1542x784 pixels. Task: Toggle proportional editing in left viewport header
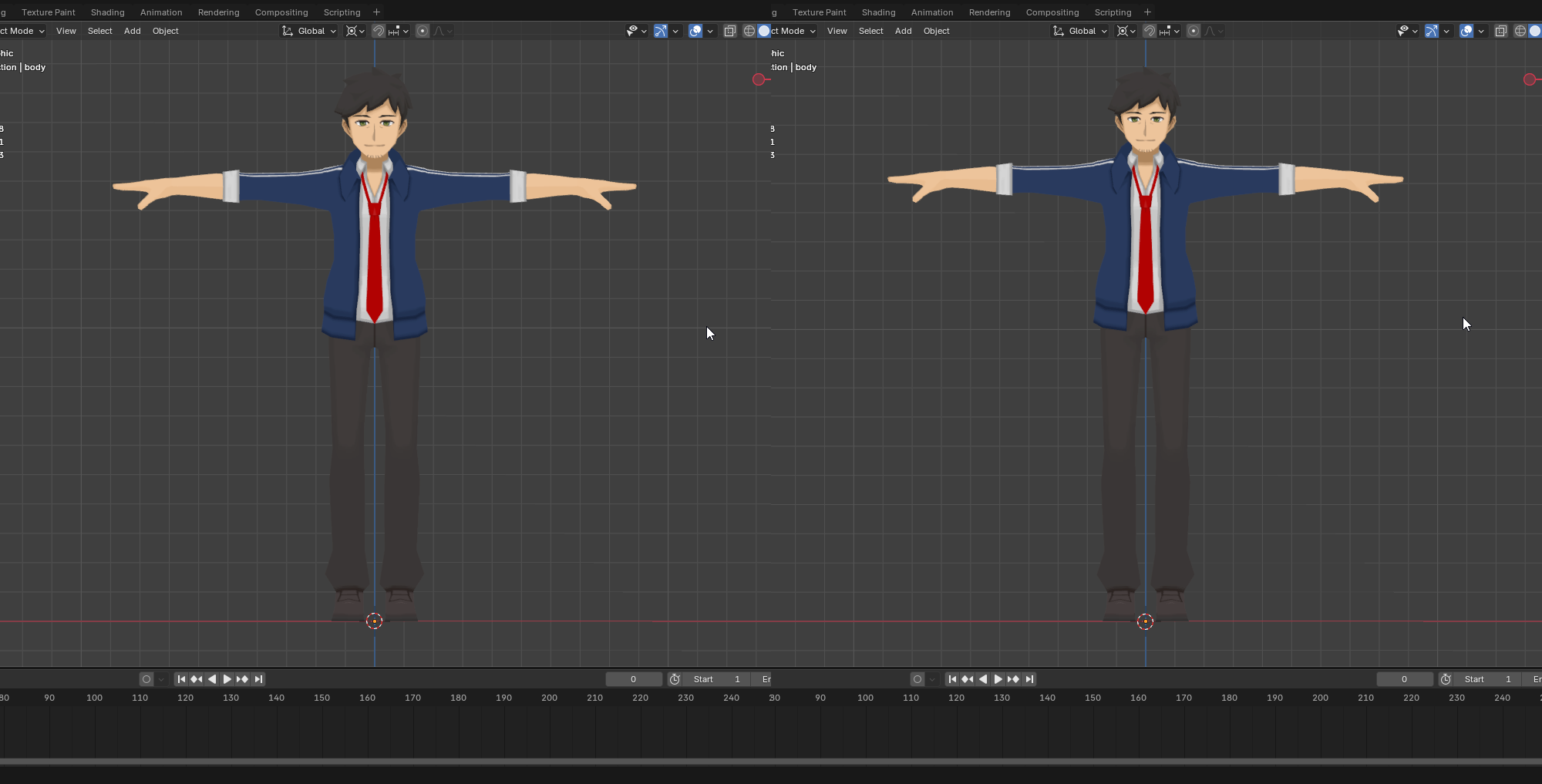point(423,31)
